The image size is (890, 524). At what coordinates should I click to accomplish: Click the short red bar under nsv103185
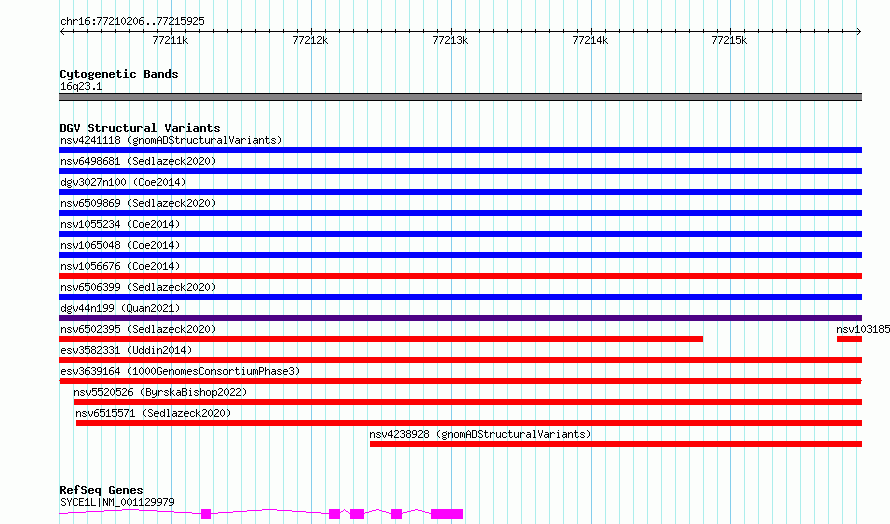pos(849,339)
